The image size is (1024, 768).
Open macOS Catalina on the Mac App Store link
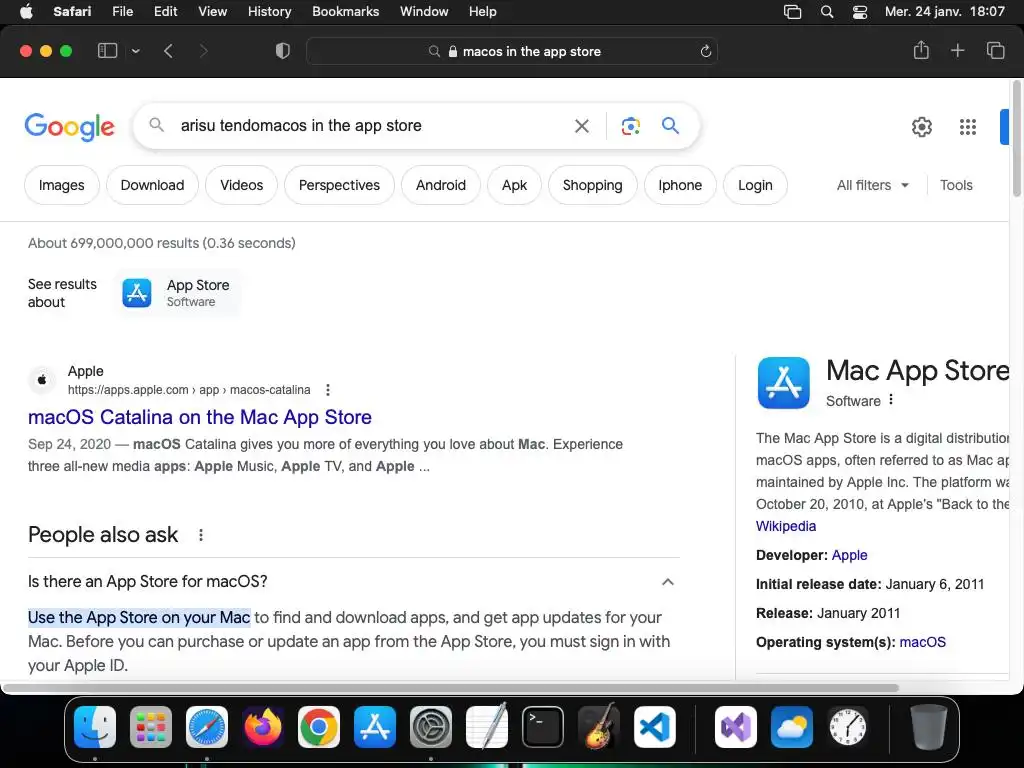[x=200, y=417]
